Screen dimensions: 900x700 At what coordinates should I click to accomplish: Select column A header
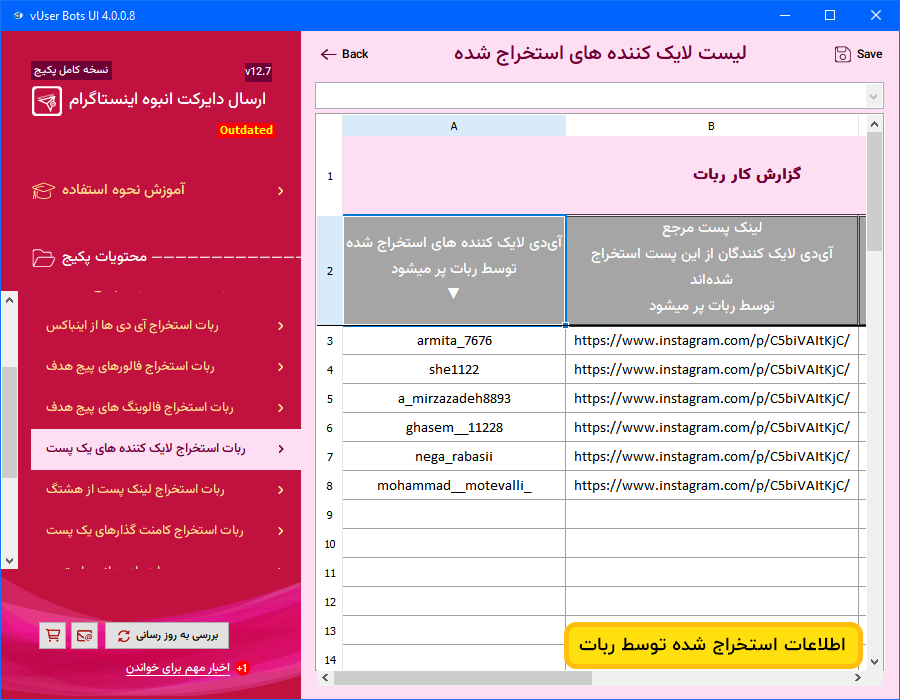pos(454,126)
